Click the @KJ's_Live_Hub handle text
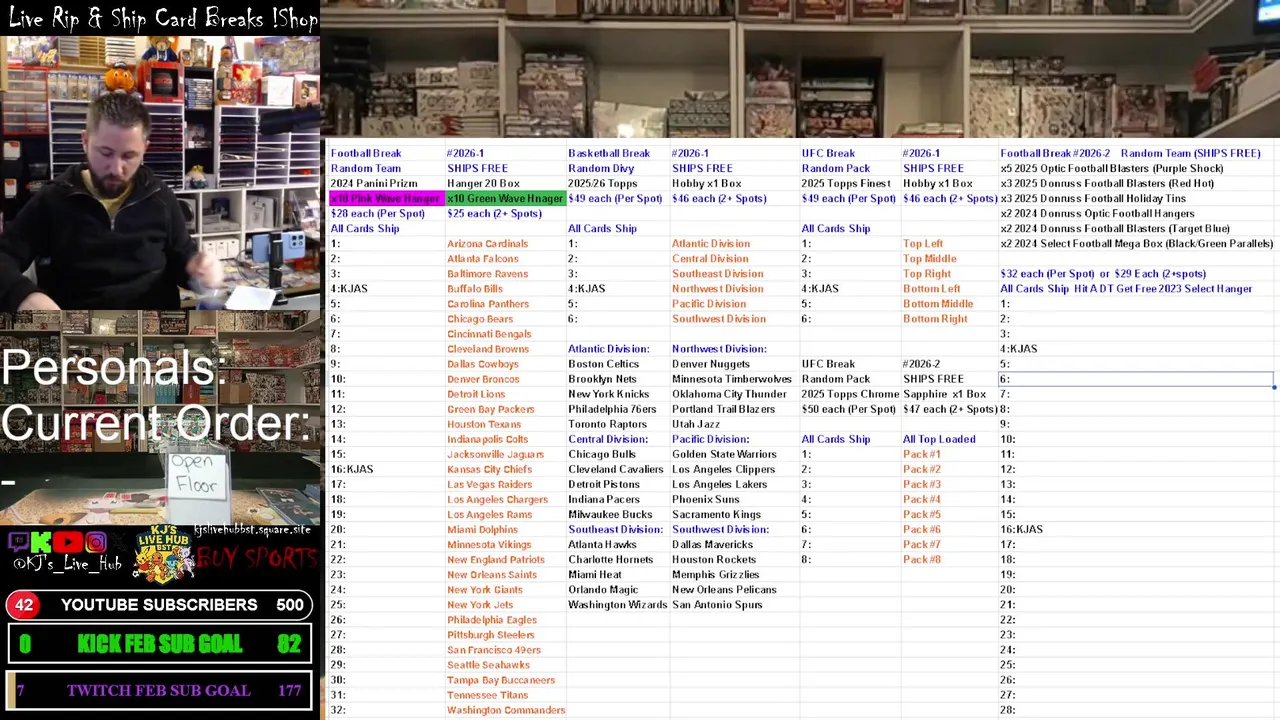 tap(67, 565)
